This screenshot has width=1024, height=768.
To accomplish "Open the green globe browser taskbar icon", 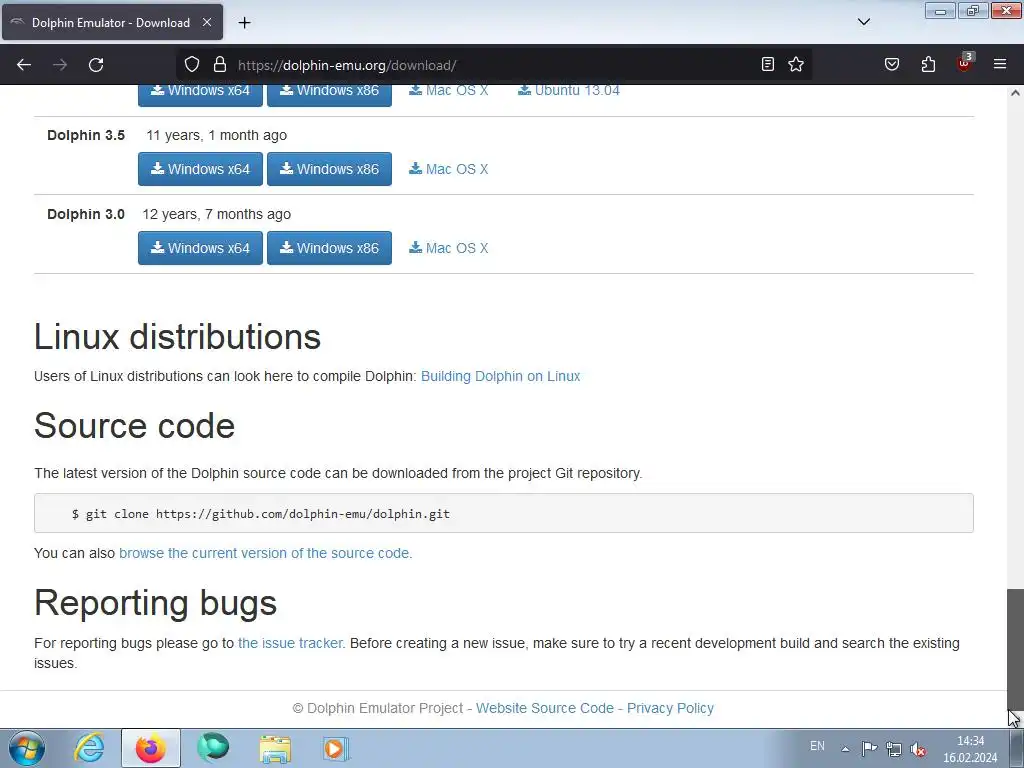I will 213,748.
